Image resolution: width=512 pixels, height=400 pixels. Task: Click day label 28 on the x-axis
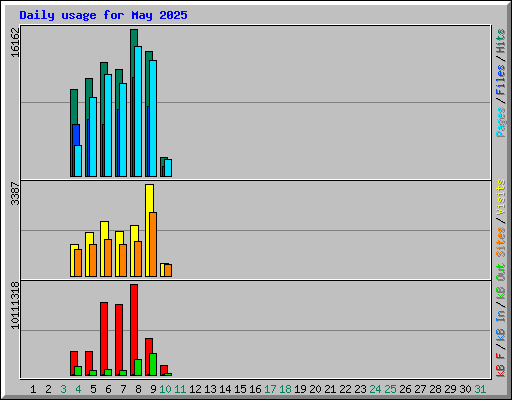tap(435, 389)
